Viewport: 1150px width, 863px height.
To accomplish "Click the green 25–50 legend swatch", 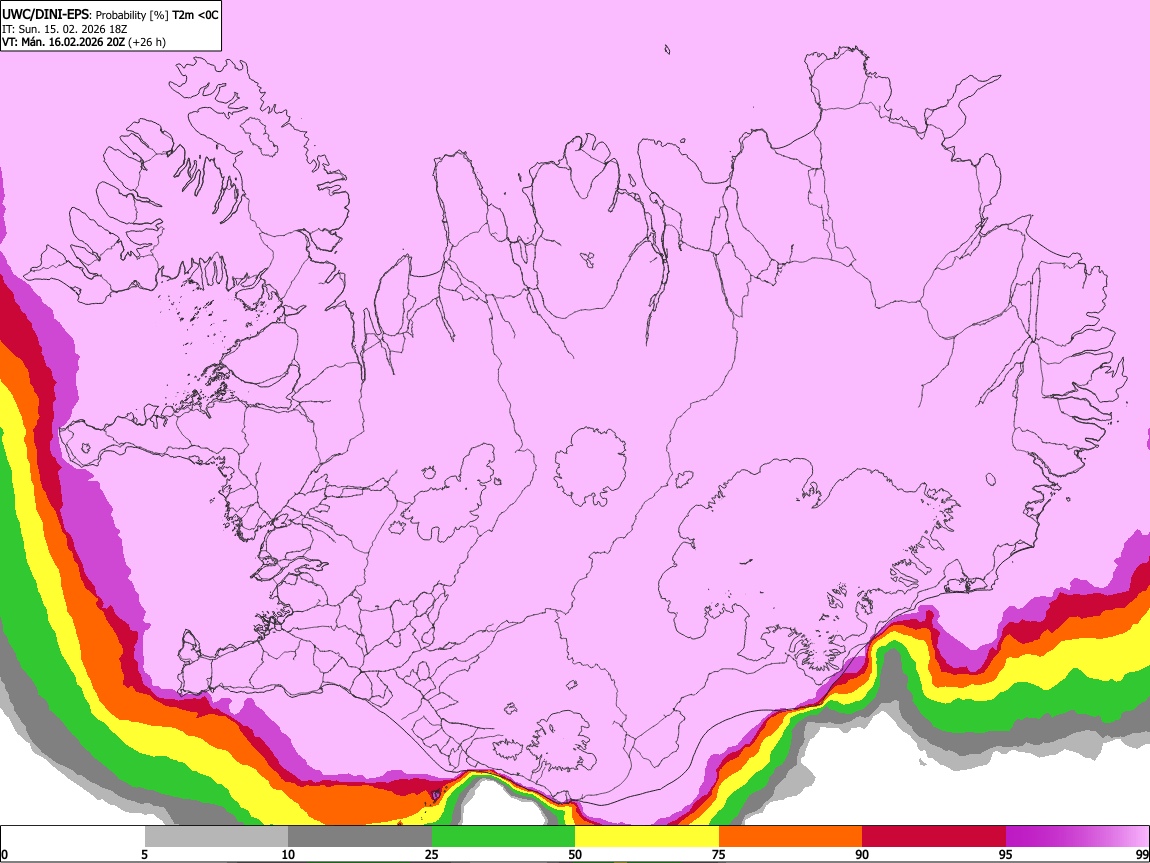I will (503, 837).
